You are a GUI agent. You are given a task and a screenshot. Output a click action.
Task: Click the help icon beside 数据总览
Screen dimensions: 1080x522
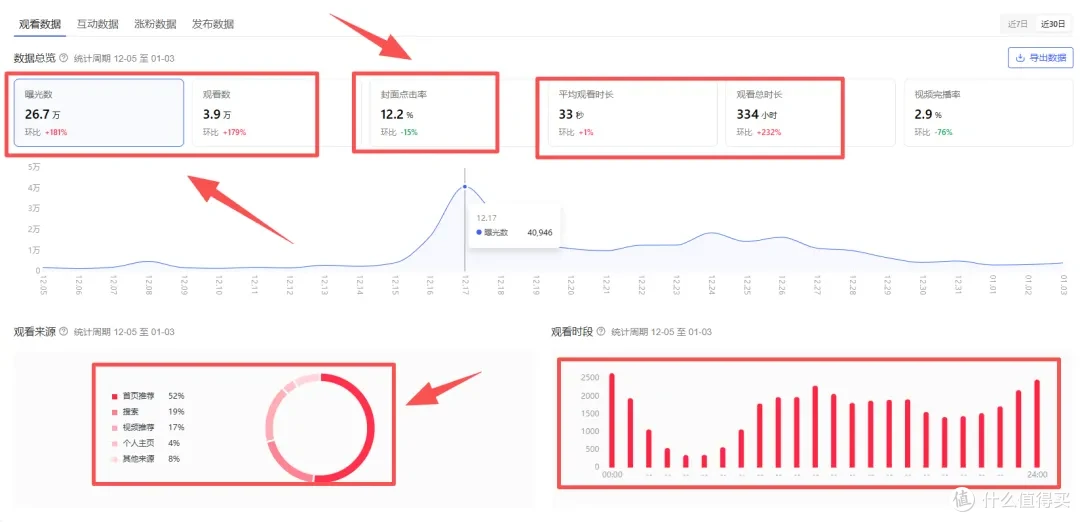coord(63,59)
